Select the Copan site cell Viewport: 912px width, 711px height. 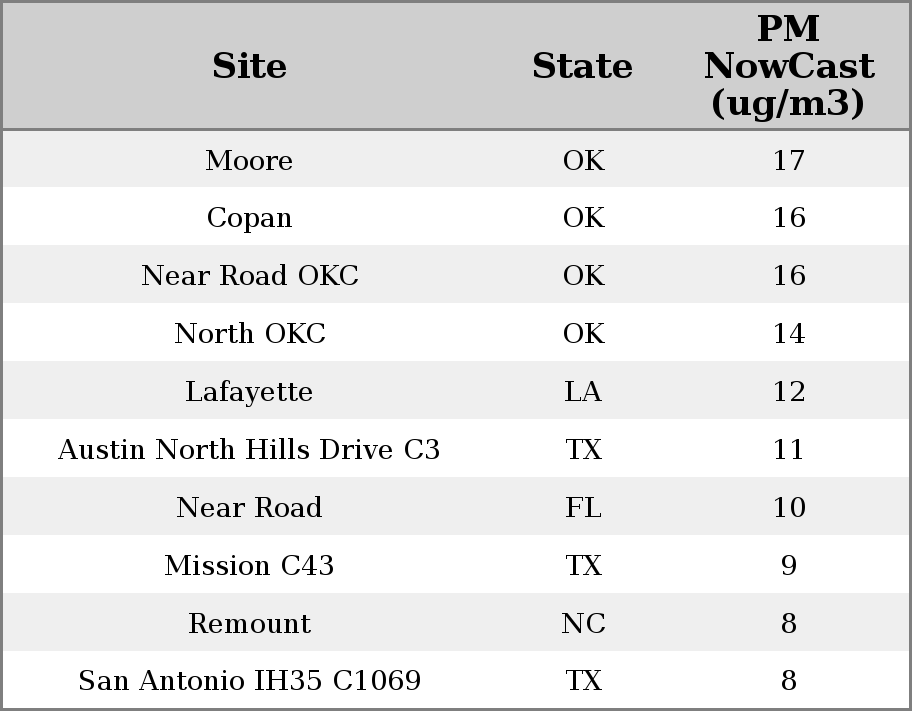pos(249,218)
